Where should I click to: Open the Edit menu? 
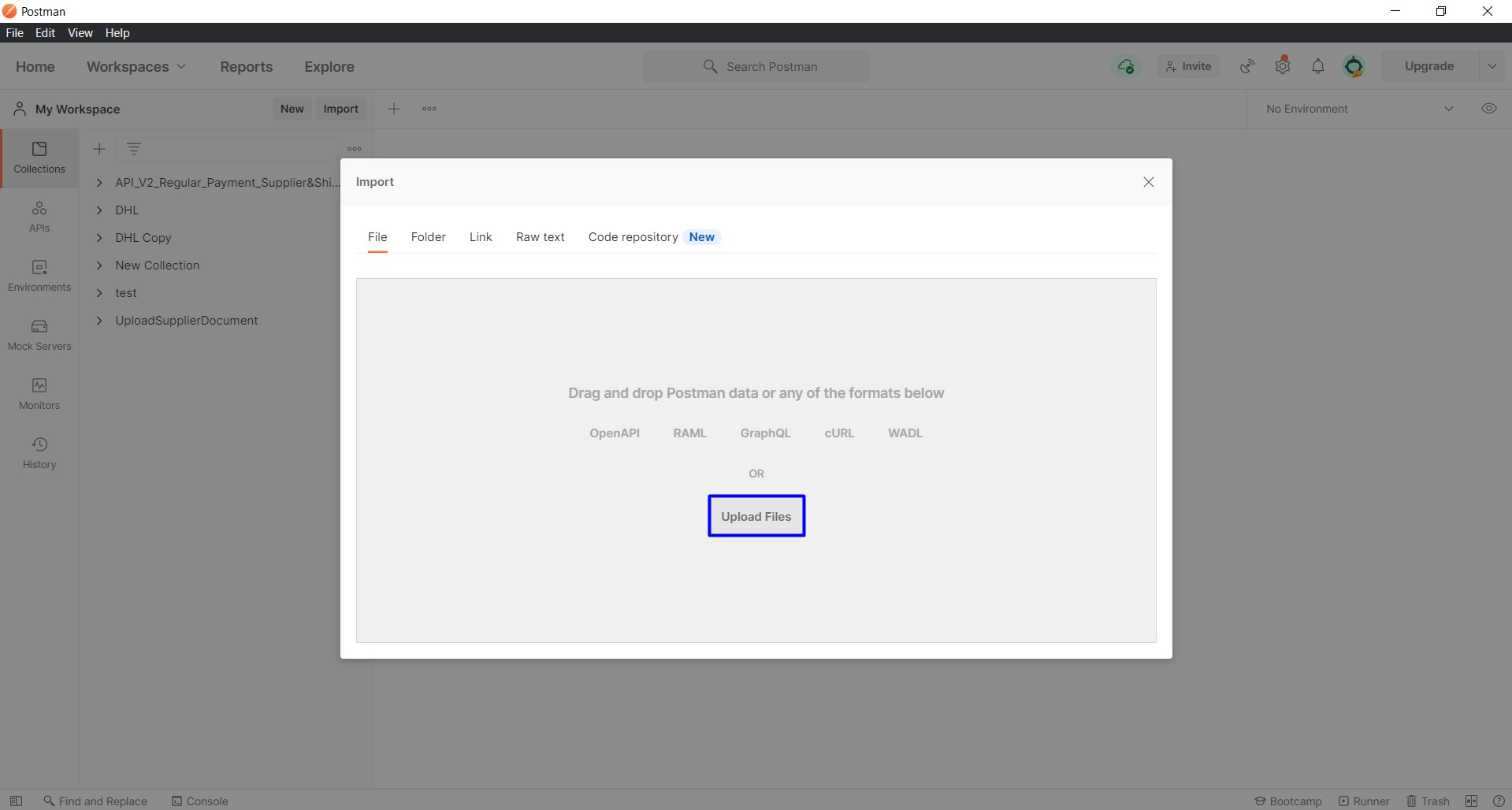tap(45, 33)
